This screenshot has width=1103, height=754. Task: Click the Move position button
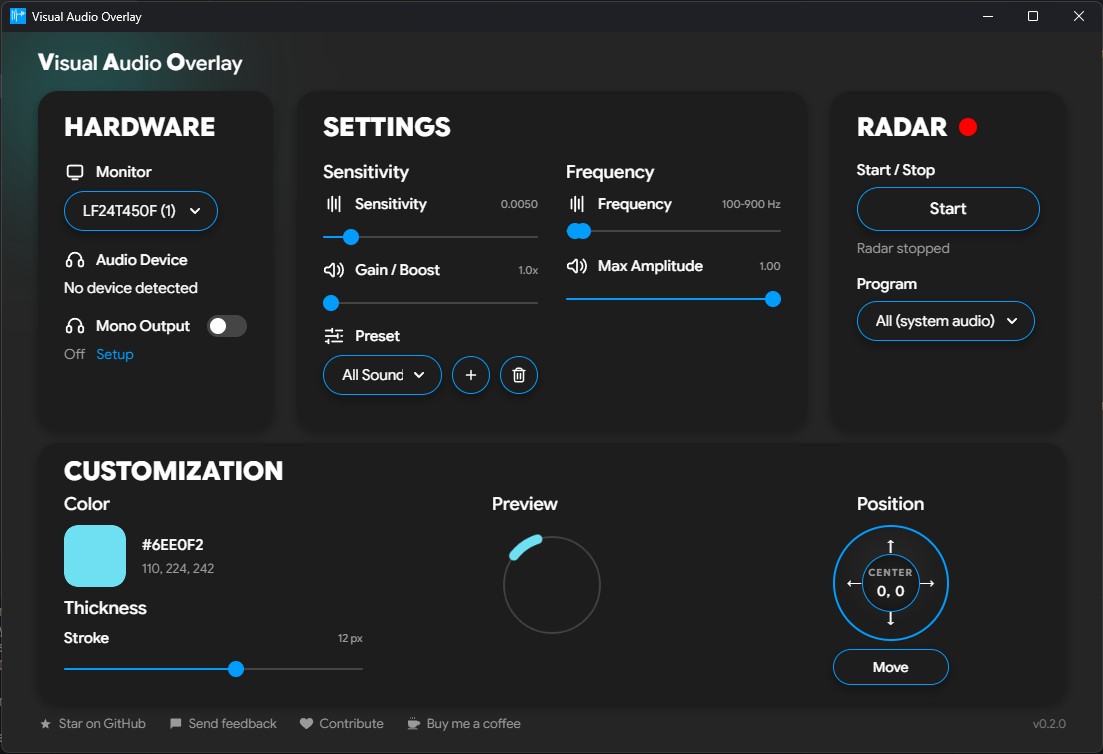point(891,667)
